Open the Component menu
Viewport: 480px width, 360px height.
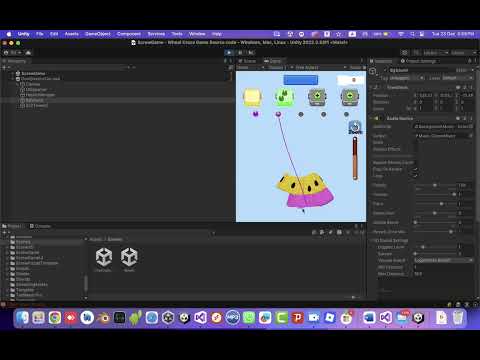click(x=129, y=34)
